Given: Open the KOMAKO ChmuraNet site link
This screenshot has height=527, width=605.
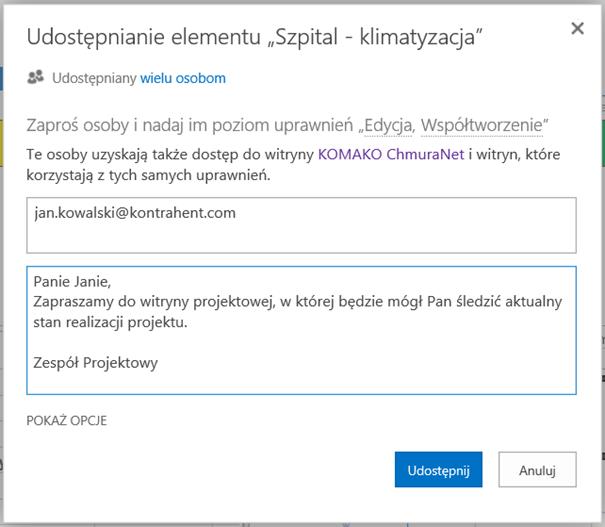Looking at the screenshot, I should click(391, 154).
